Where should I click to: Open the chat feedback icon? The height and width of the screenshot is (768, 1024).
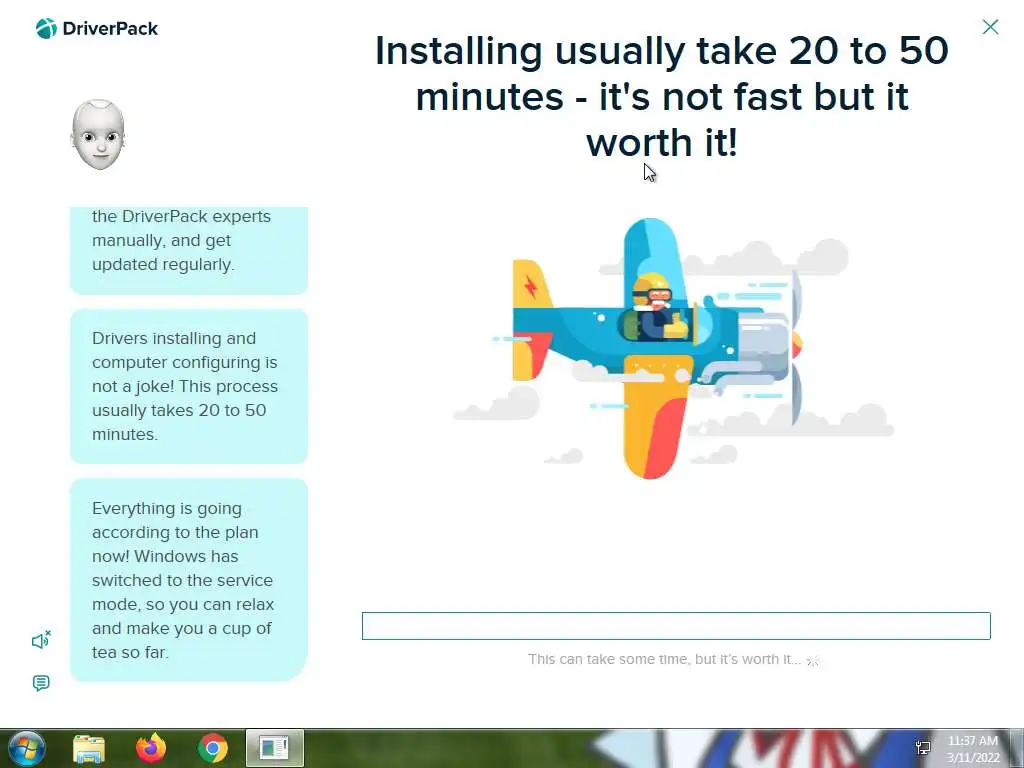point(41,683)
